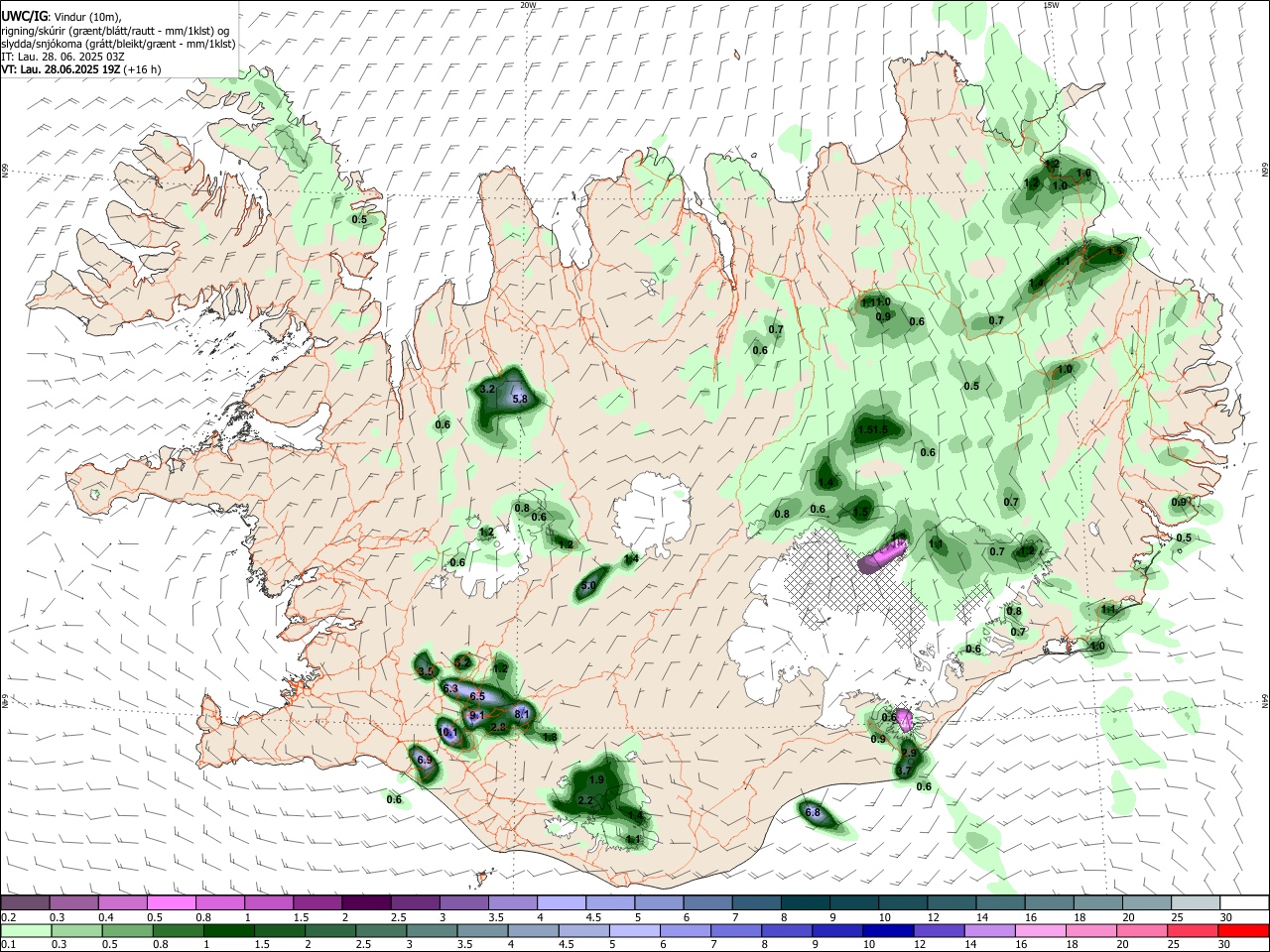
Task: Click the dark purple top-legend swatch between 2 and 2.5
Action: click(365, 902)
